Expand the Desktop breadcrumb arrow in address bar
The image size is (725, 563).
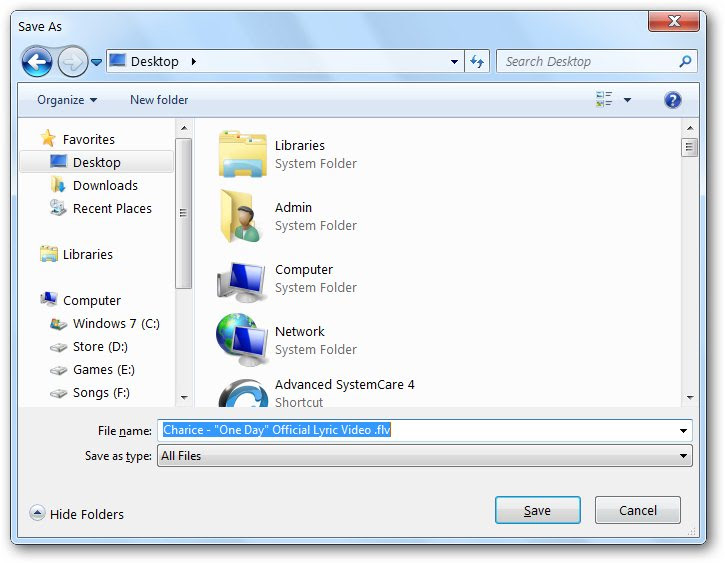(193, 61)
